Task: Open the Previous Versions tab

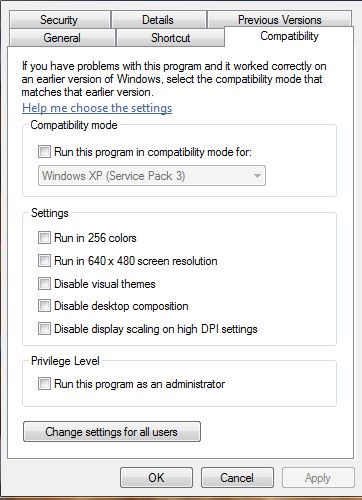Action: pyautogui.click(x=279, y=19)
